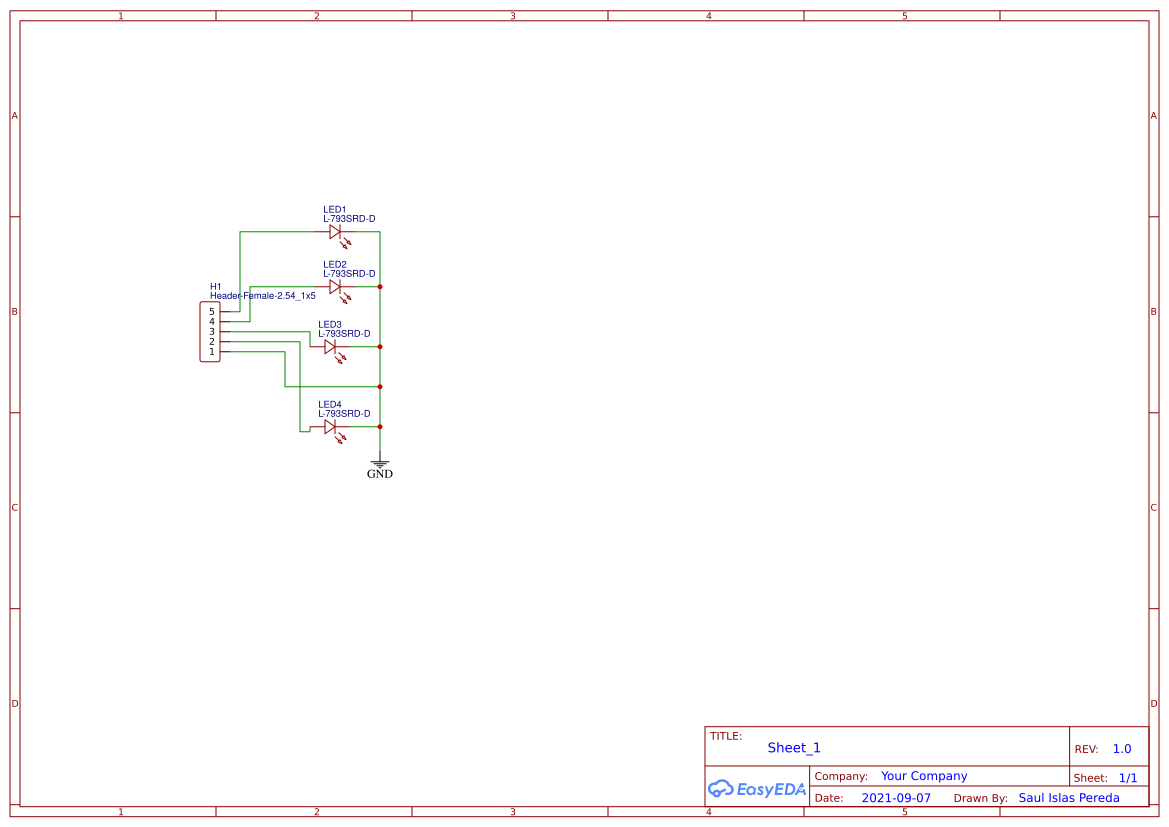Click grid reference letter B on left border
The height and width of the screenshot is (827, 1169).
(13, 311)
